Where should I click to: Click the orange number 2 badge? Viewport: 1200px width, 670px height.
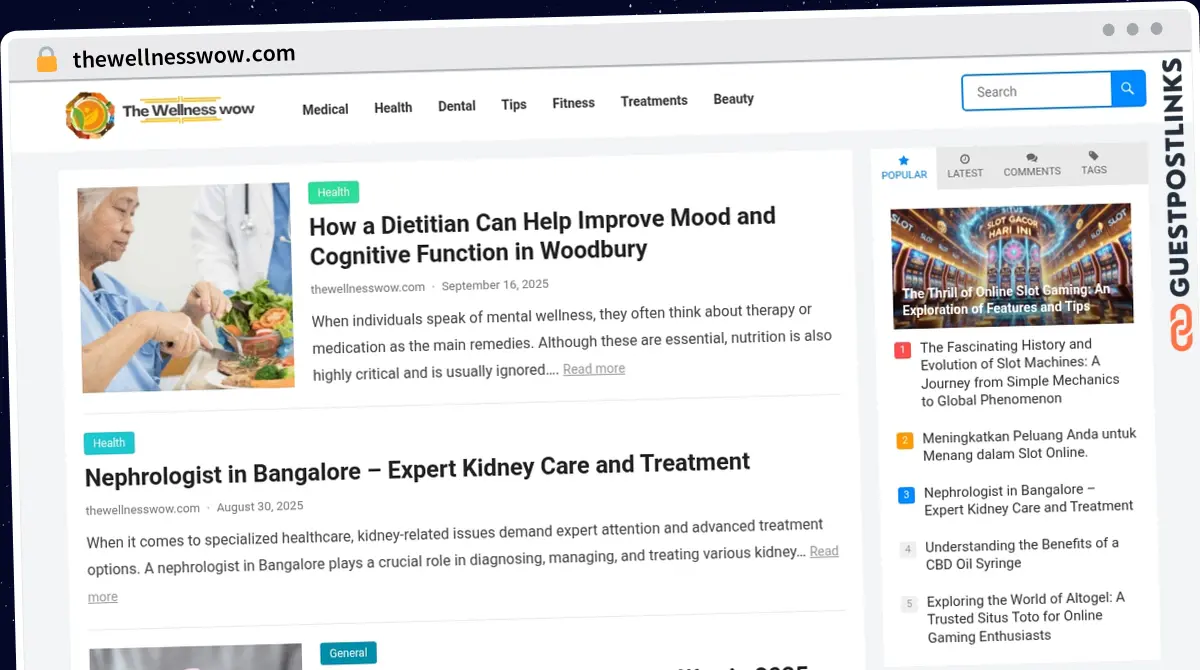click(x=905, y=440)
